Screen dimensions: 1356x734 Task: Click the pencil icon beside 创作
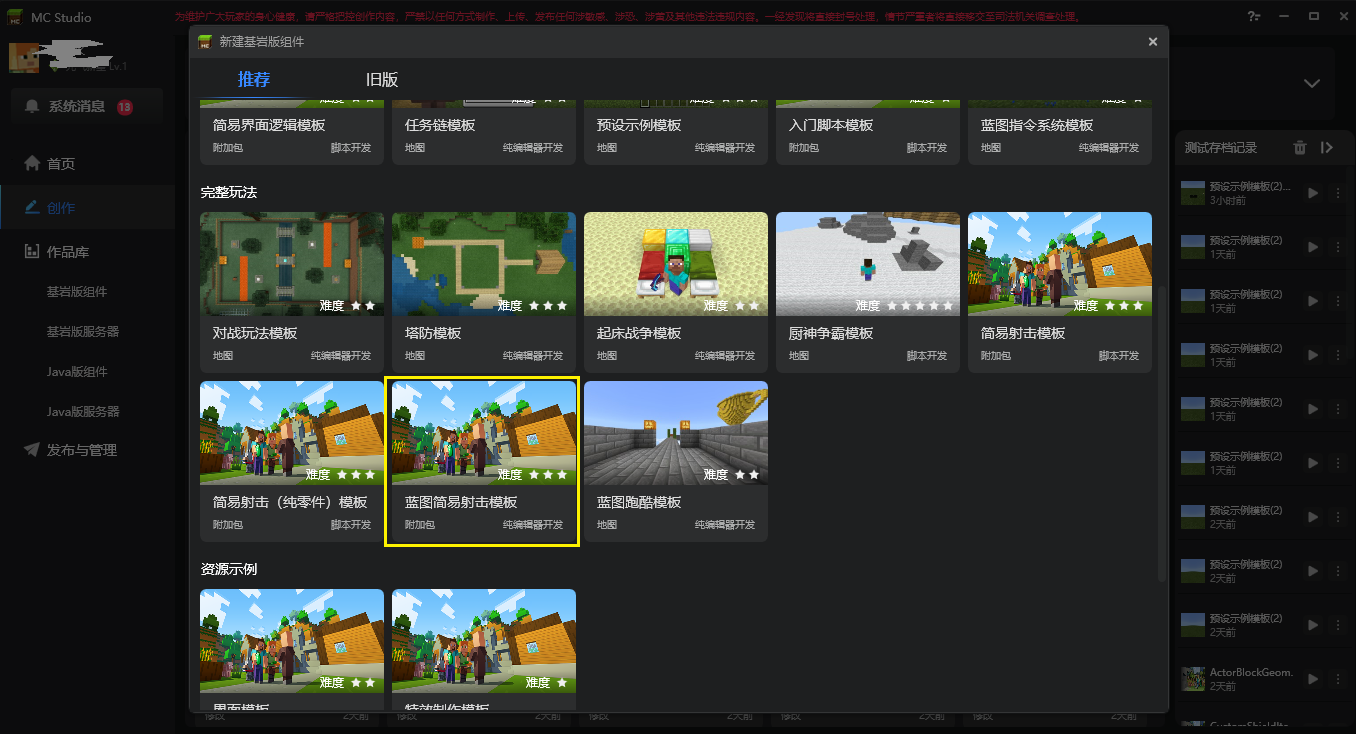click(32, 207)
